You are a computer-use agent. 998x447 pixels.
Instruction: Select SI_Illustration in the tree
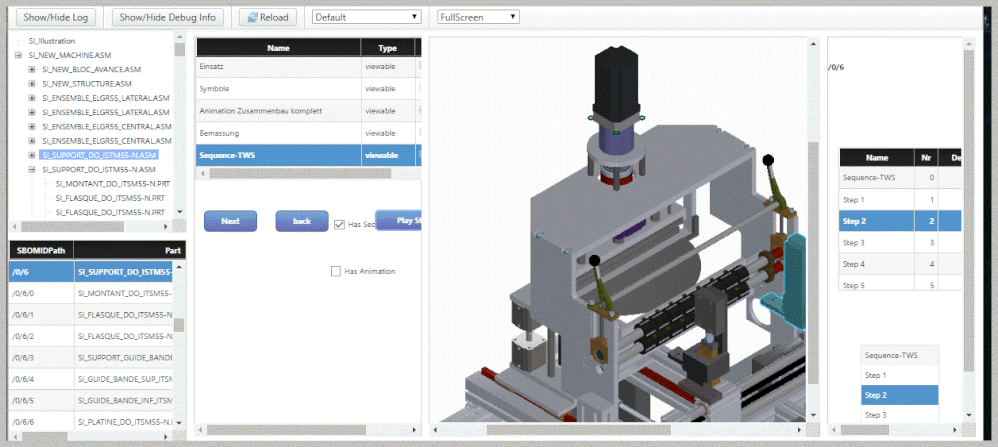(52, 41)
